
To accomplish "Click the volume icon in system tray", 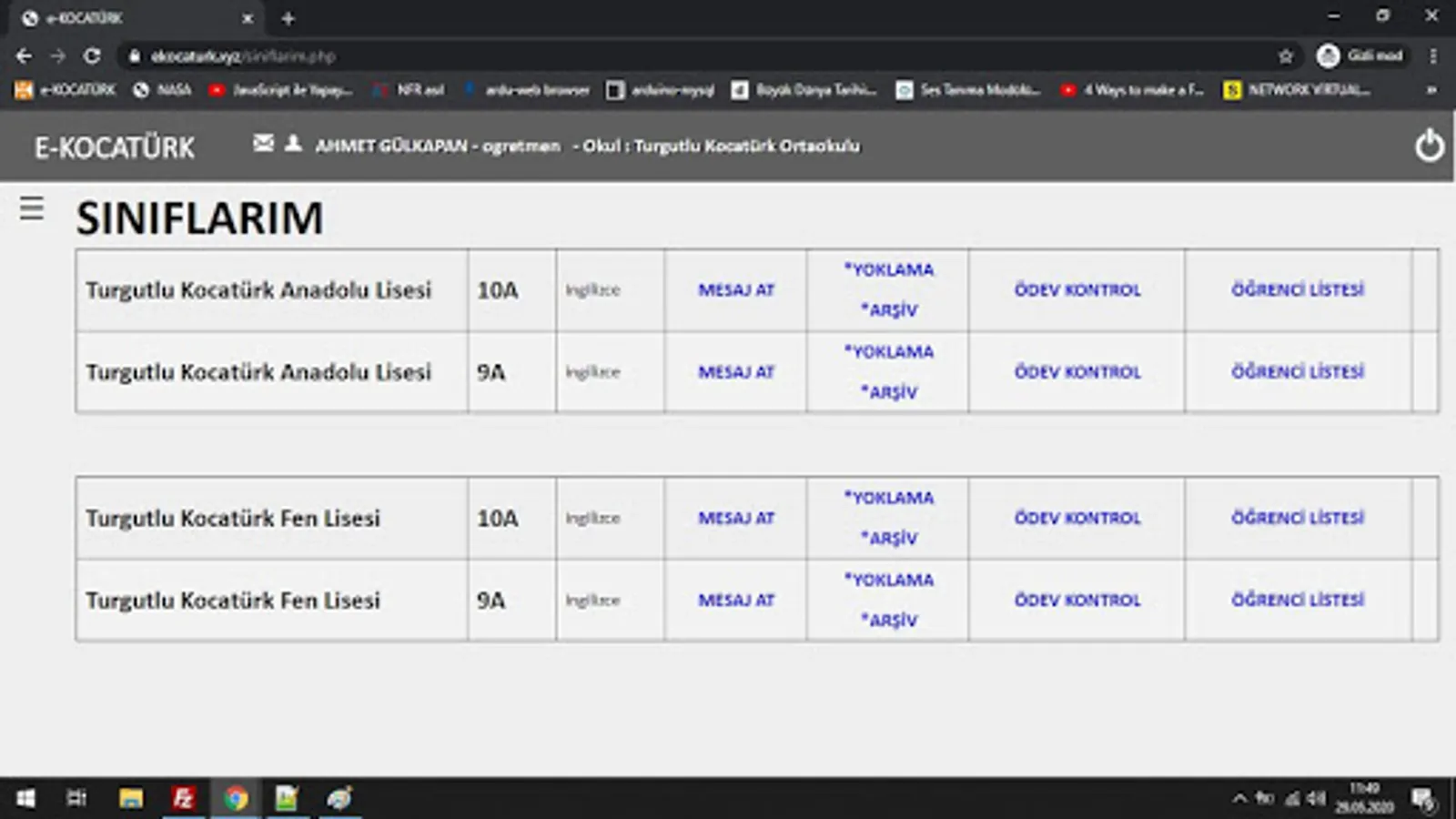I will pyautogui.click(x=1316, y=799).
